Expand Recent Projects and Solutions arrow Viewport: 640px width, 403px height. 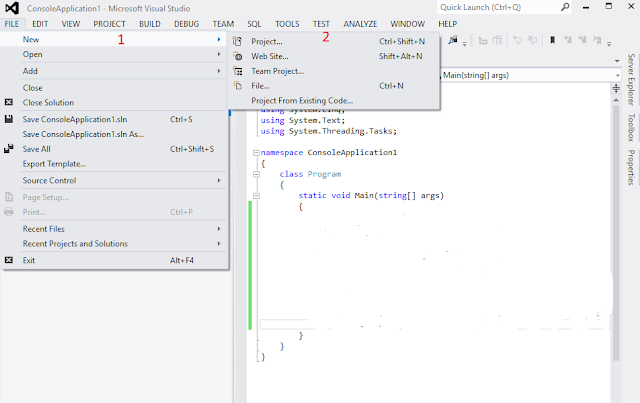tap(219, 244)
